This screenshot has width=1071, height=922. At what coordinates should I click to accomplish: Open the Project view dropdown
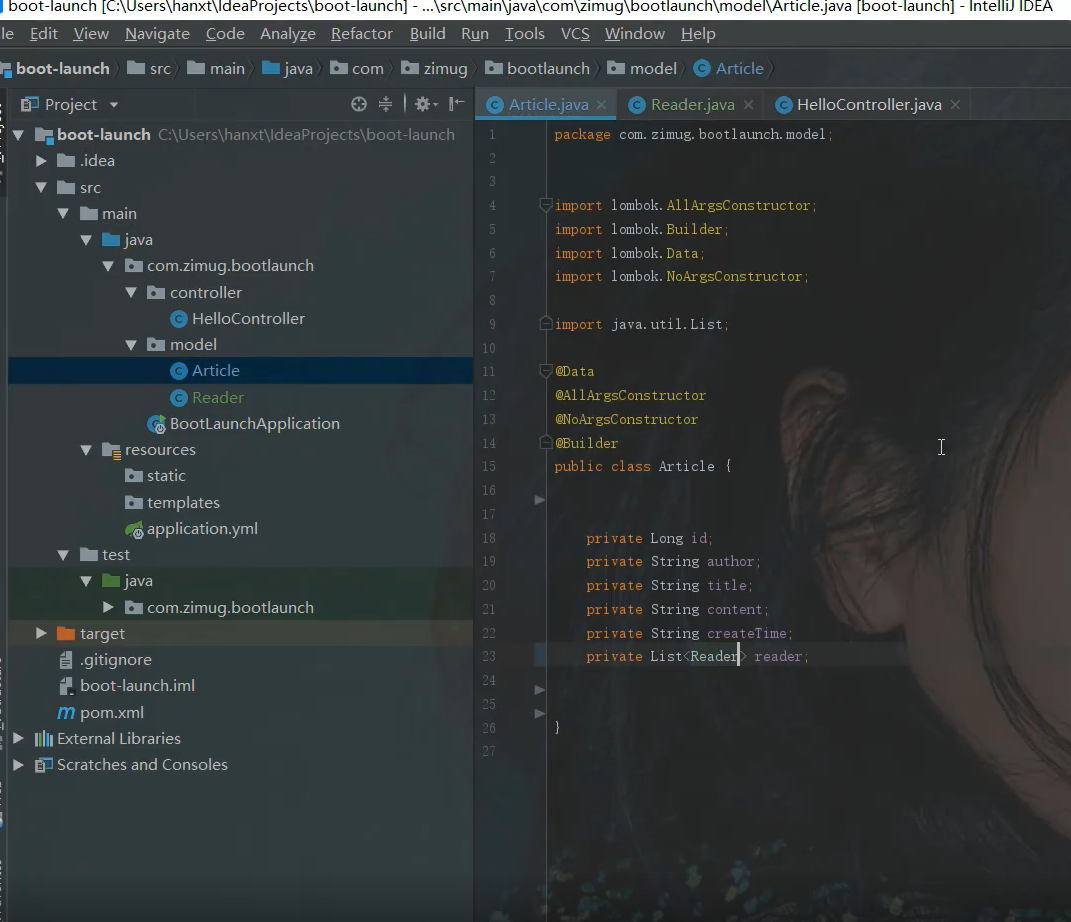tap(114, 104)
